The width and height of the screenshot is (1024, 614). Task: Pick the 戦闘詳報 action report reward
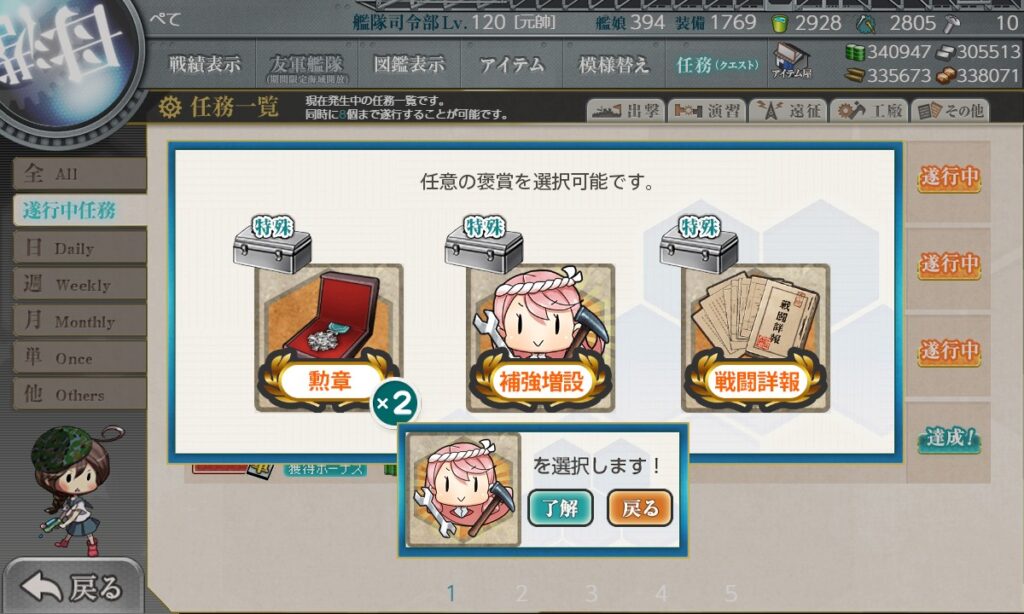756,337
